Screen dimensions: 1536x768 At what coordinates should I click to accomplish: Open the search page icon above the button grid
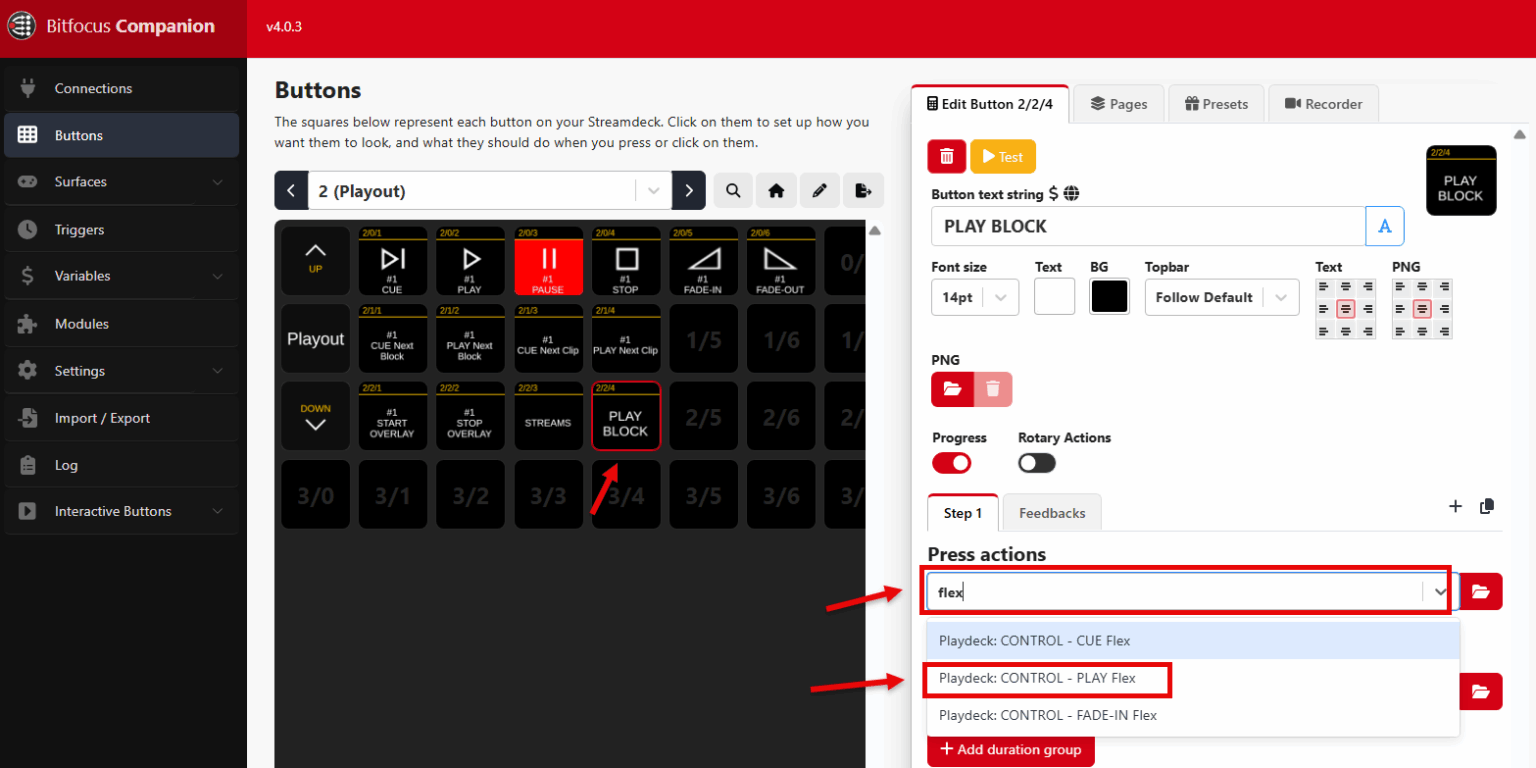tap(732, 190)
